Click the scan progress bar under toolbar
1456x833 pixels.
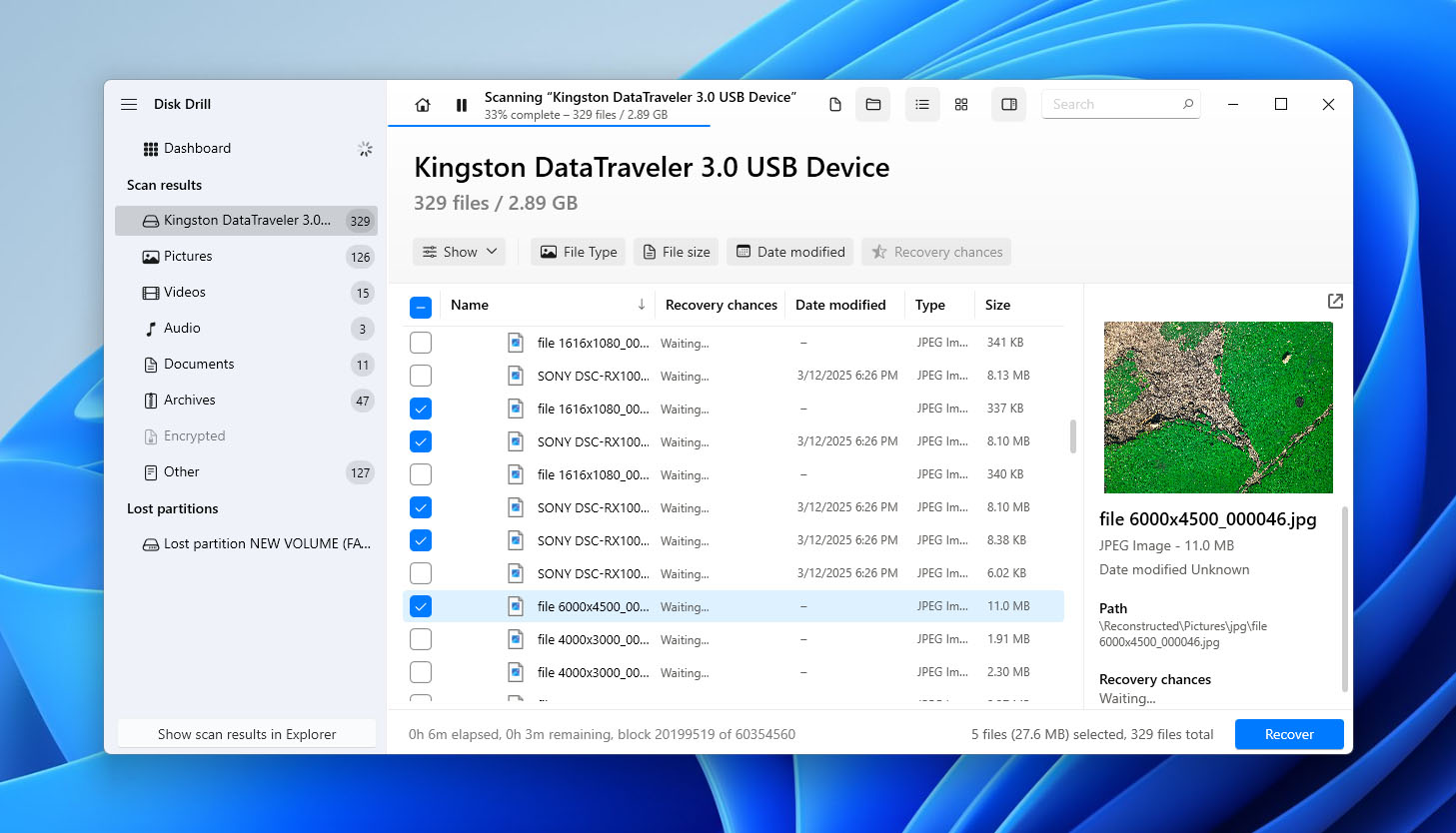[x=549, y=126]
